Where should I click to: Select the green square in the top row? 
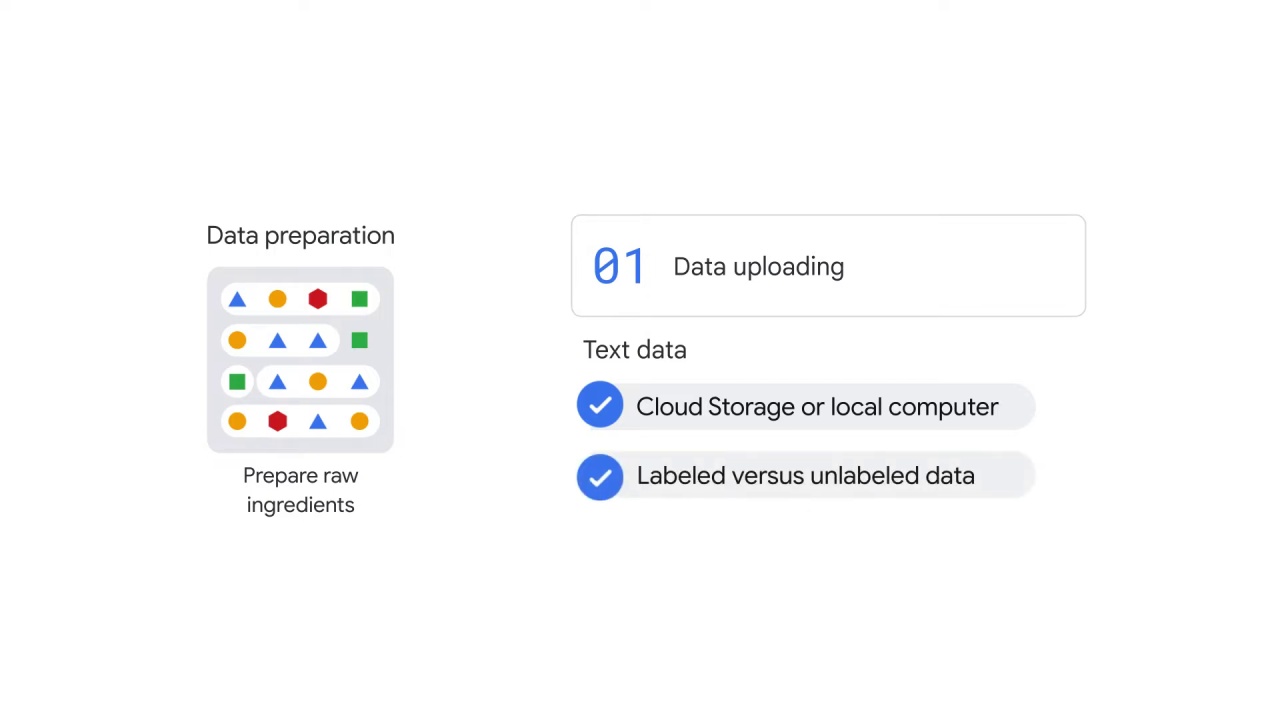pos(360,299)
